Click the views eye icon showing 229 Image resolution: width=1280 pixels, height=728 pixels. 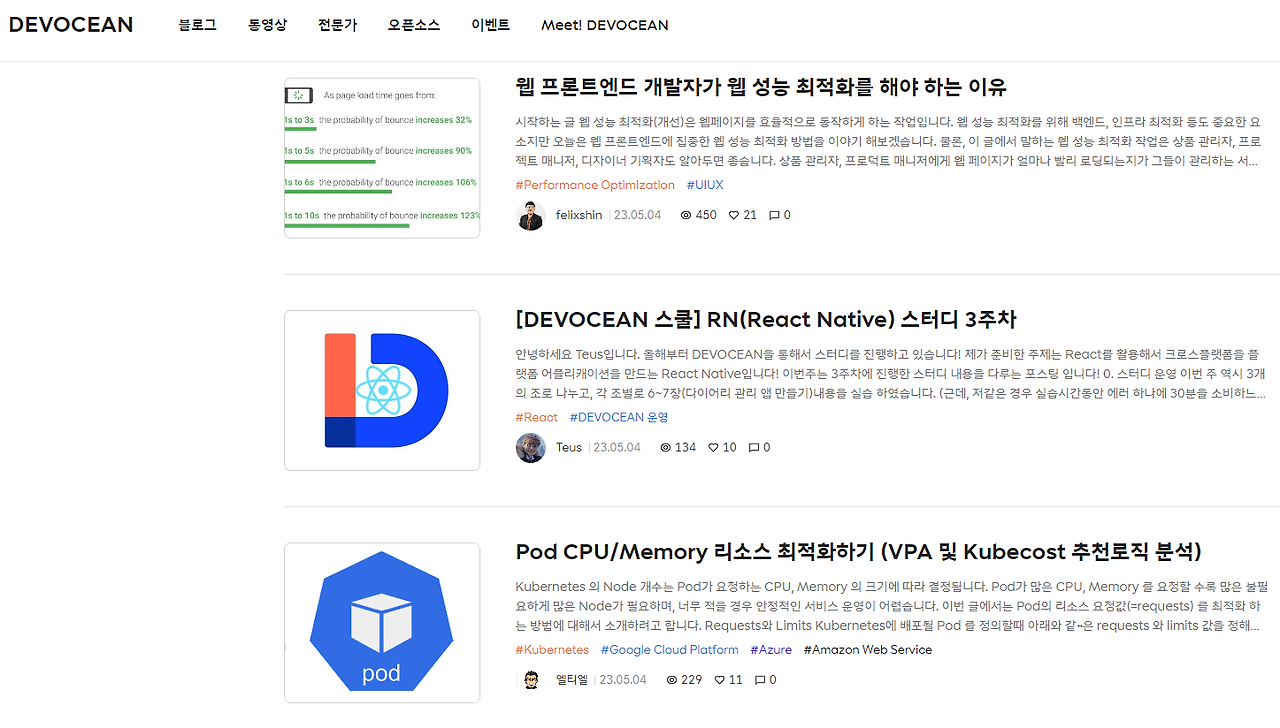point(672,680)
